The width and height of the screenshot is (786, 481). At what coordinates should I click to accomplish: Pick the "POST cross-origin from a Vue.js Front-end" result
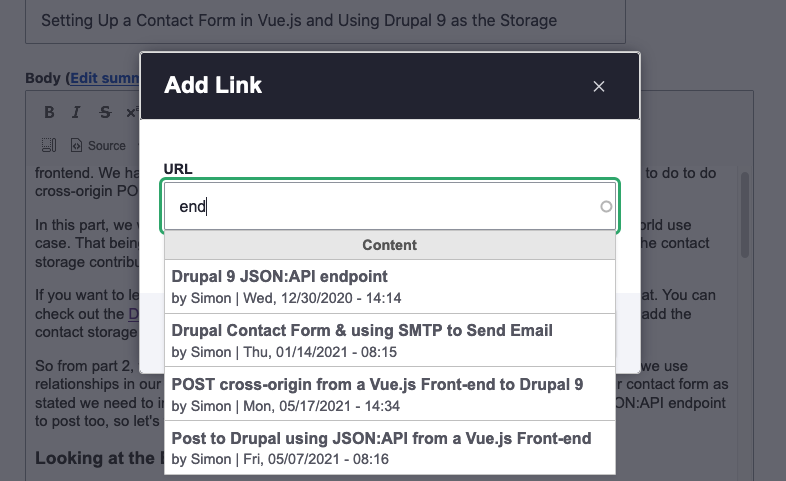click(x=389, y=394)
